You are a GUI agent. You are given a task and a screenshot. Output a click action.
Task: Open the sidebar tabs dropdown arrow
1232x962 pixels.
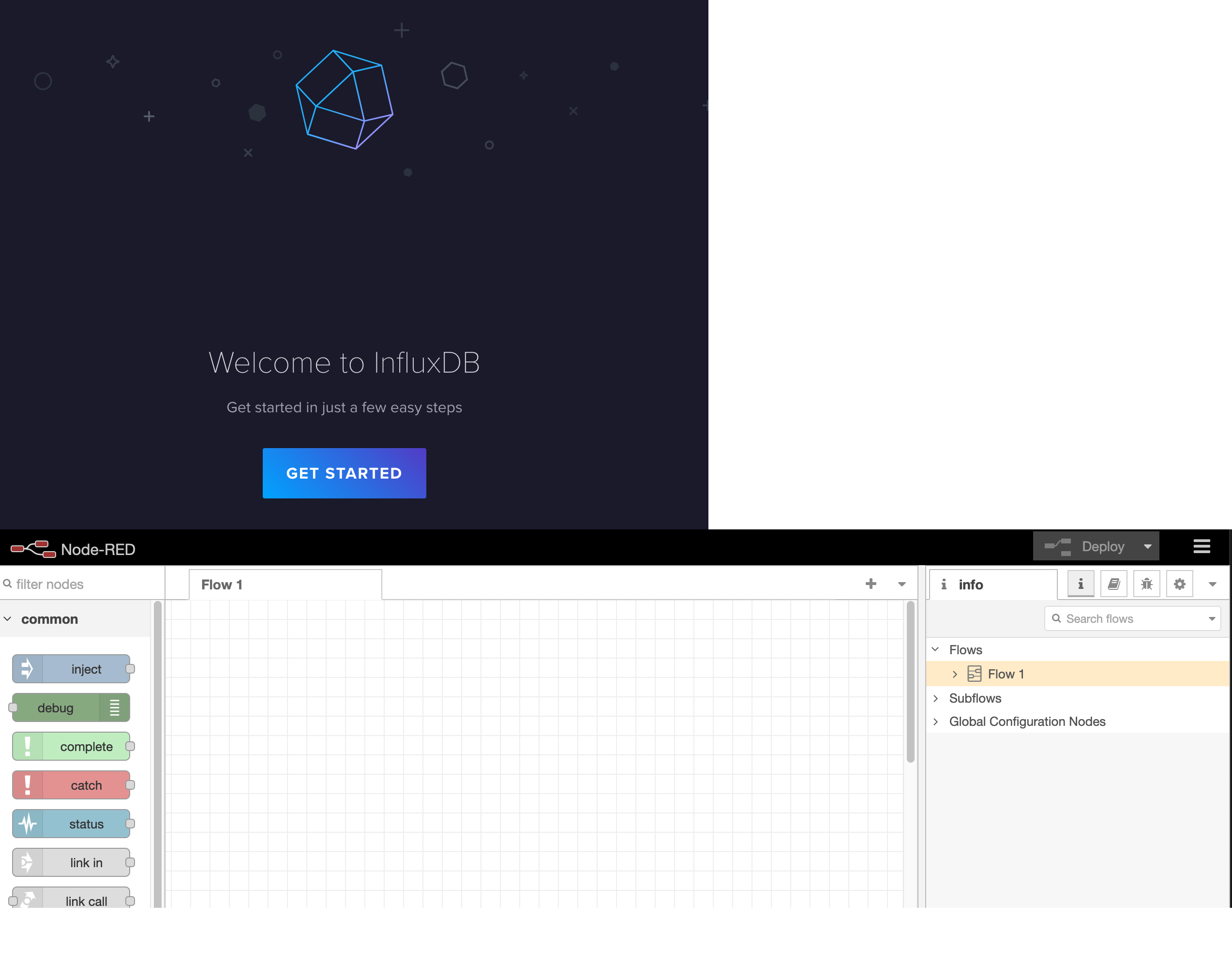(1212, 584)
